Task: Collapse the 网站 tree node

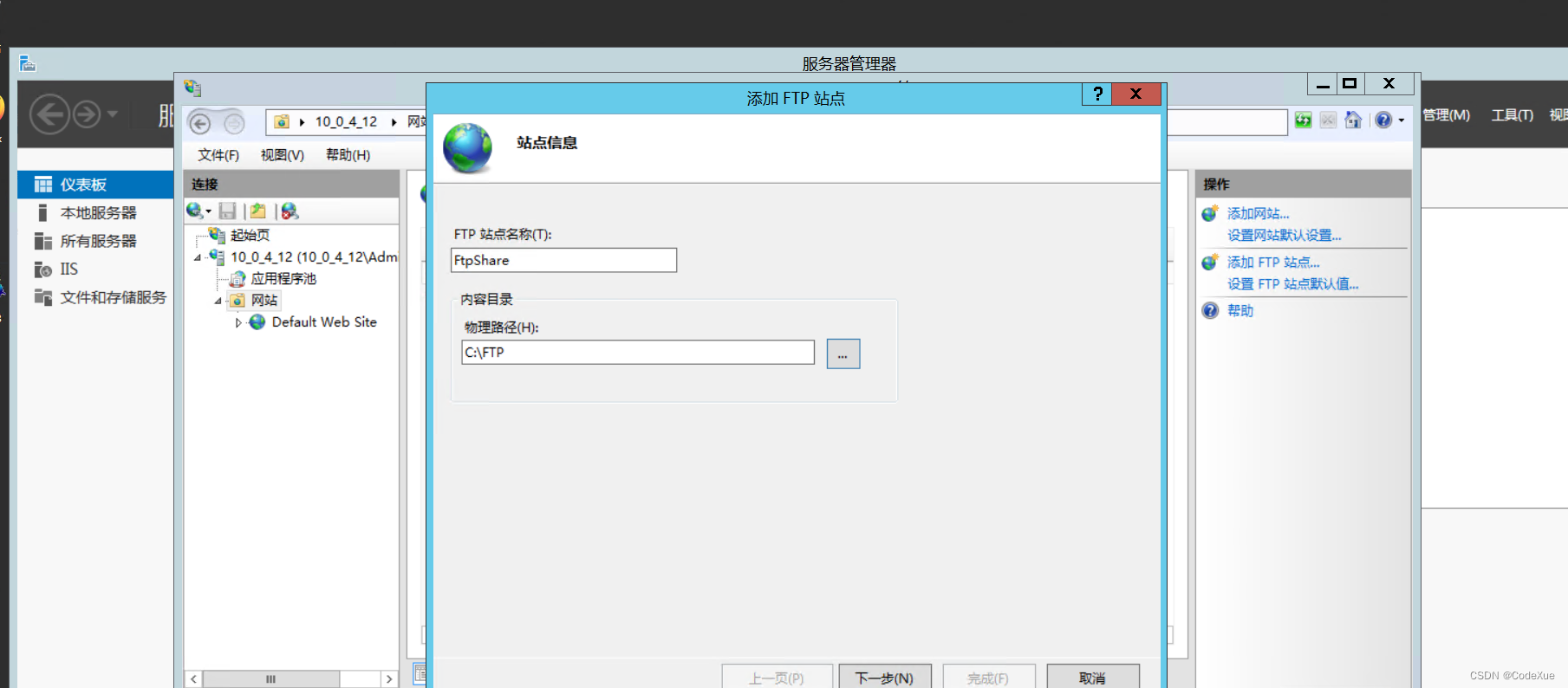Action: pos(218,301)
